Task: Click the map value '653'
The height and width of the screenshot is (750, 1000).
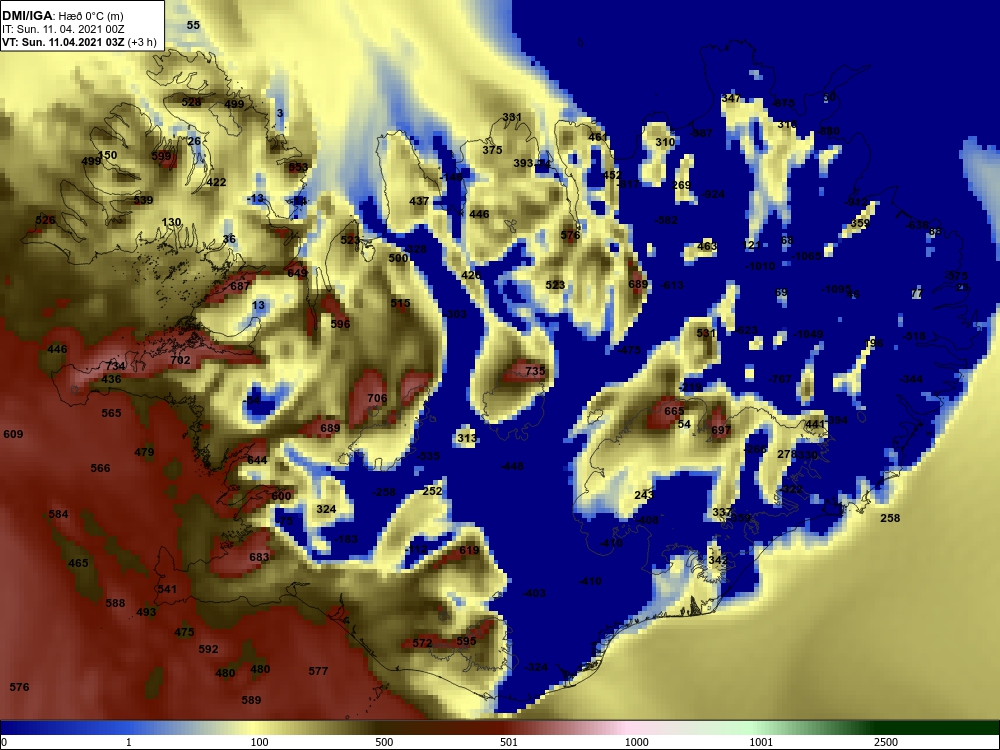Action: (x=298, y=167)
